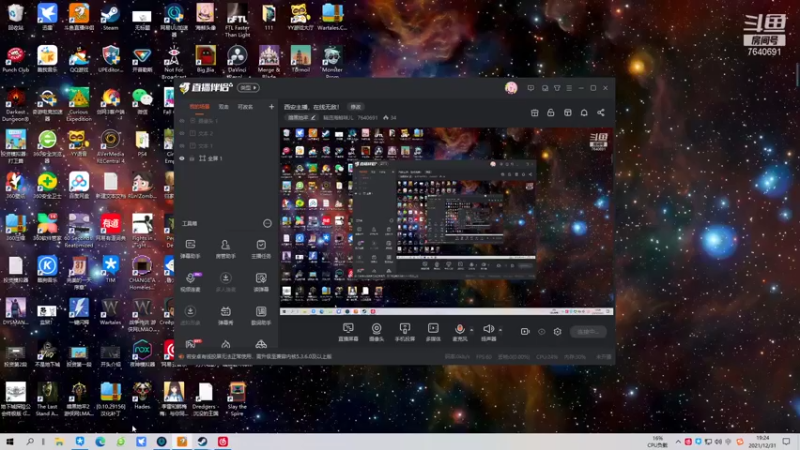Open the hamburger main menu in title bar
The height and width of the screenshot is (450, 800).
coord(569,88)
